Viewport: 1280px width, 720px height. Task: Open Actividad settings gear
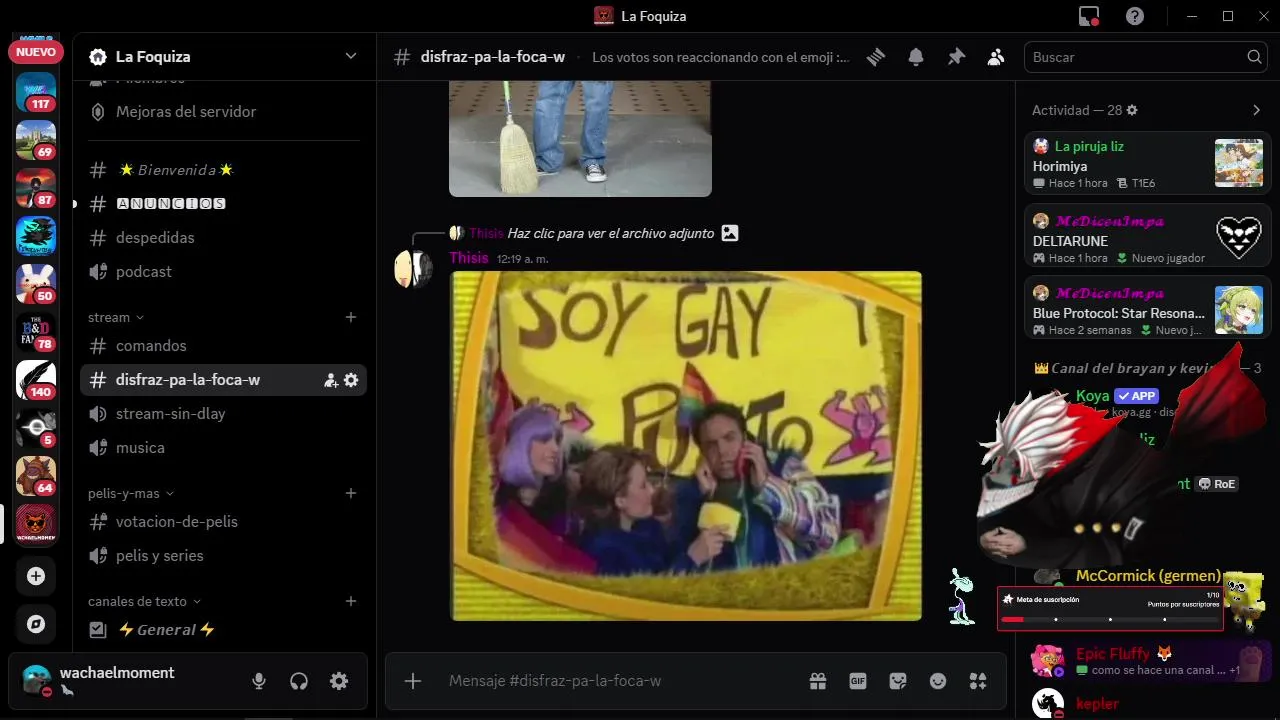1132,110
